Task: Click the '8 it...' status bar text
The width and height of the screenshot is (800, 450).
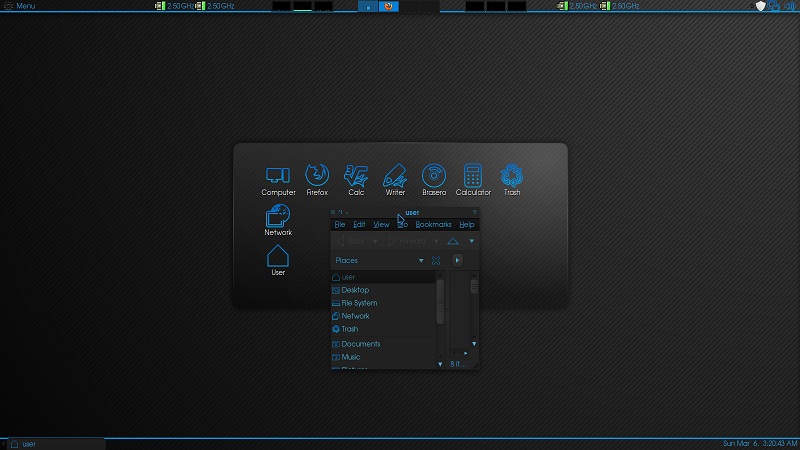Action: tap(458, 364)
